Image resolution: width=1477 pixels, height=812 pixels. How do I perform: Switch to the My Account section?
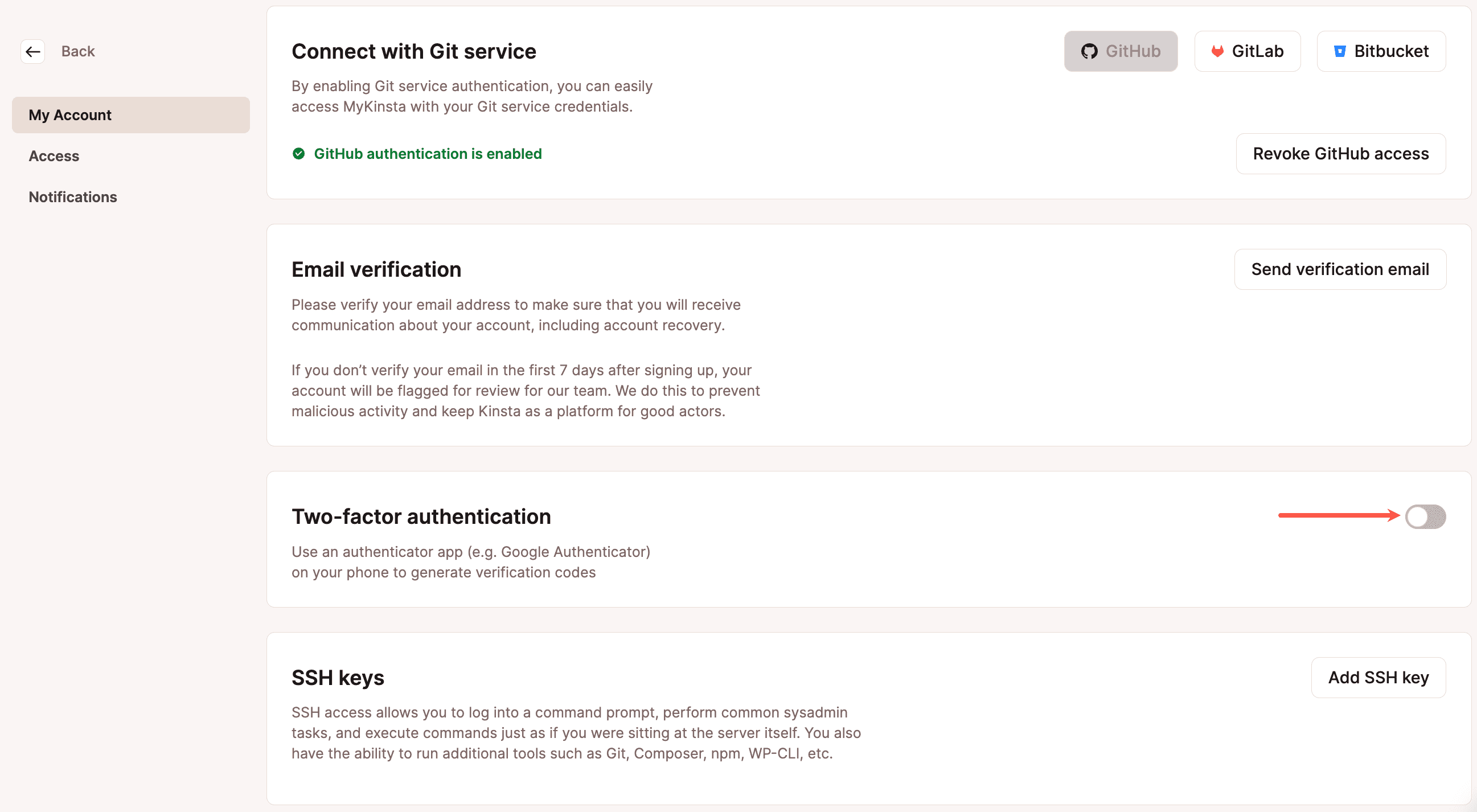pyautogui.click(x=130, y=114)
